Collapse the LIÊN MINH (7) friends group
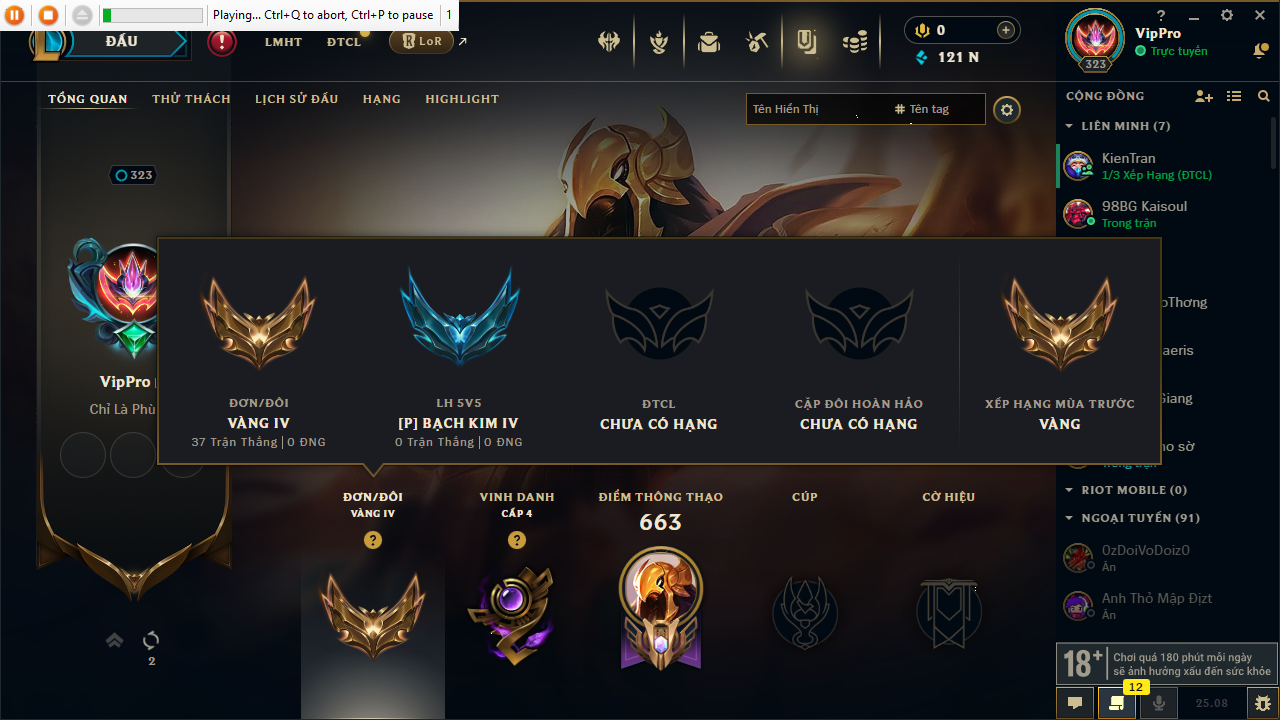1280x720 pixels. [x=1117, y=126]
